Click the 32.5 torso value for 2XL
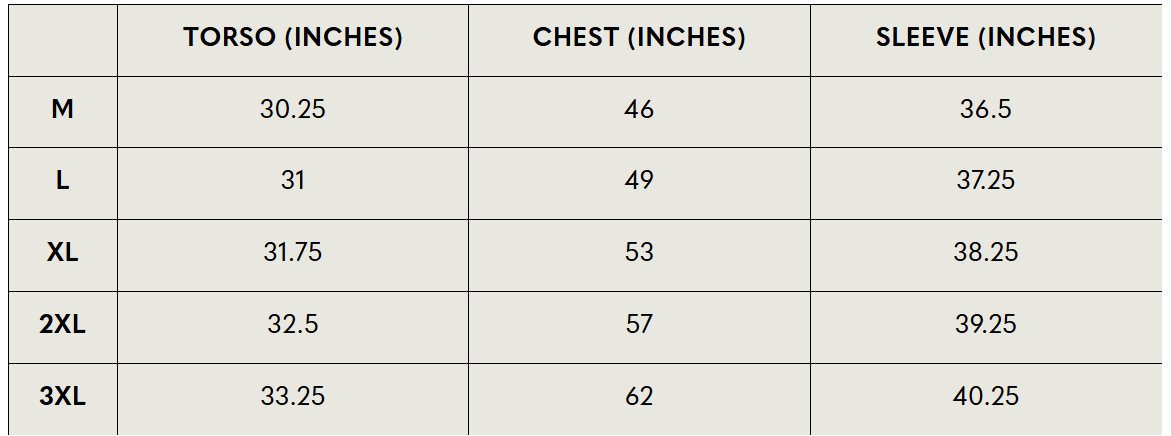The height and width of the screenshot is (436, 1171). [292, 324]
